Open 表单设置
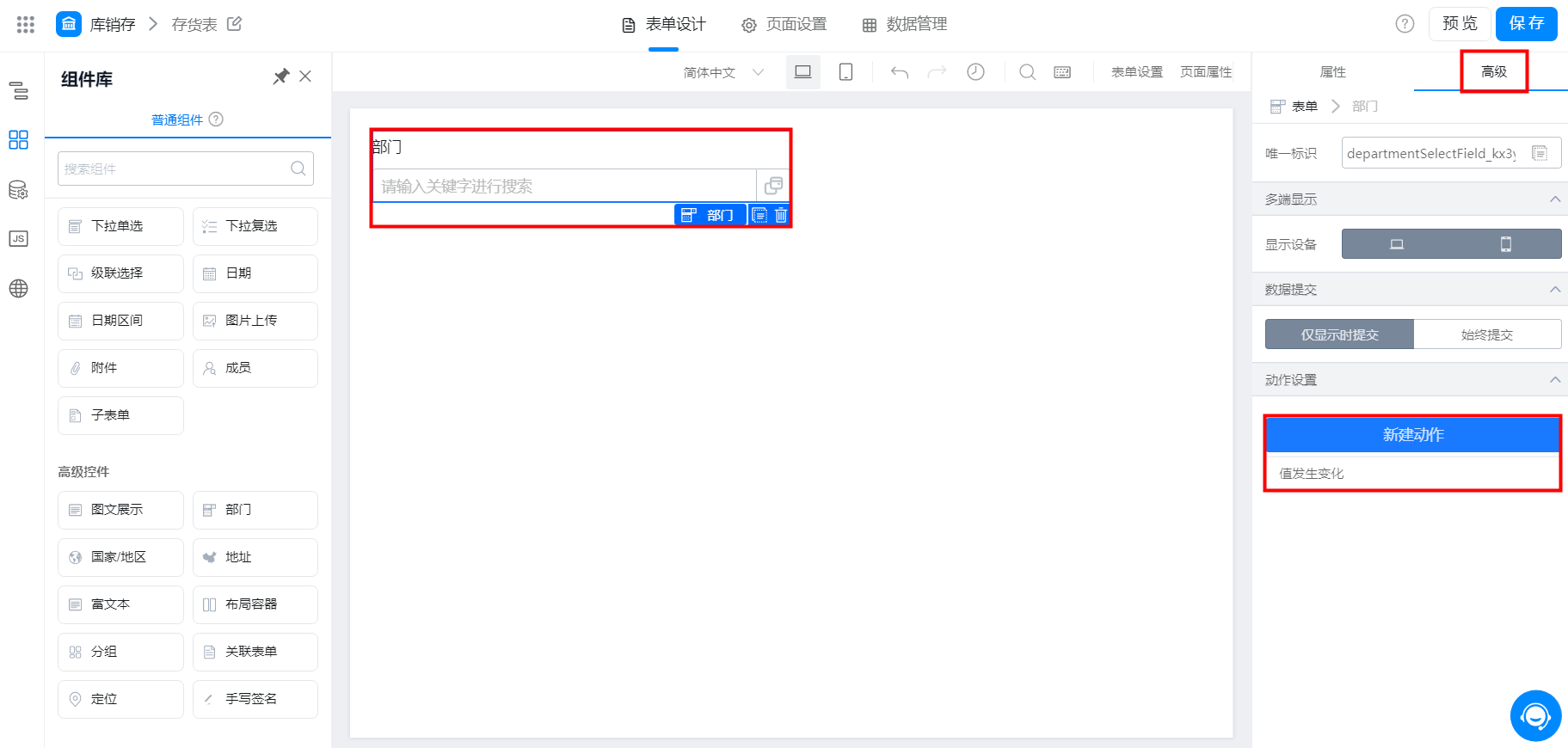Image resolution: width=1568 pixels, height=748 pixels. tap(1137, 72)
